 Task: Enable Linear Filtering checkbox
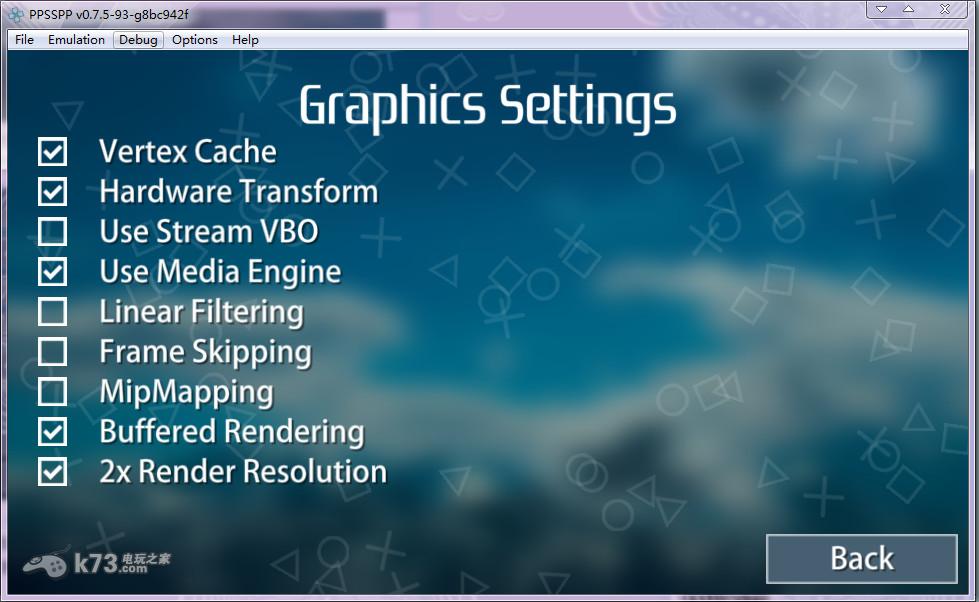(52, 312)
